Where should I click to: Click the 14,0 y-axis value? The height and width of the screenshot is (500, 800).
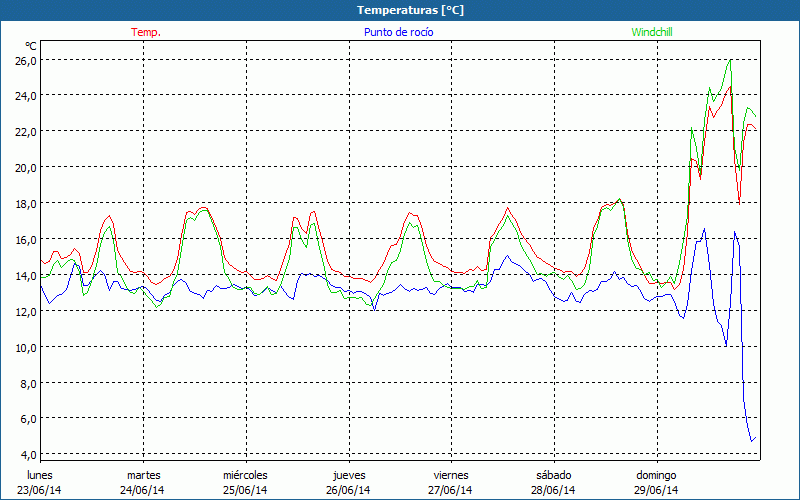click(x=25, y=275)
